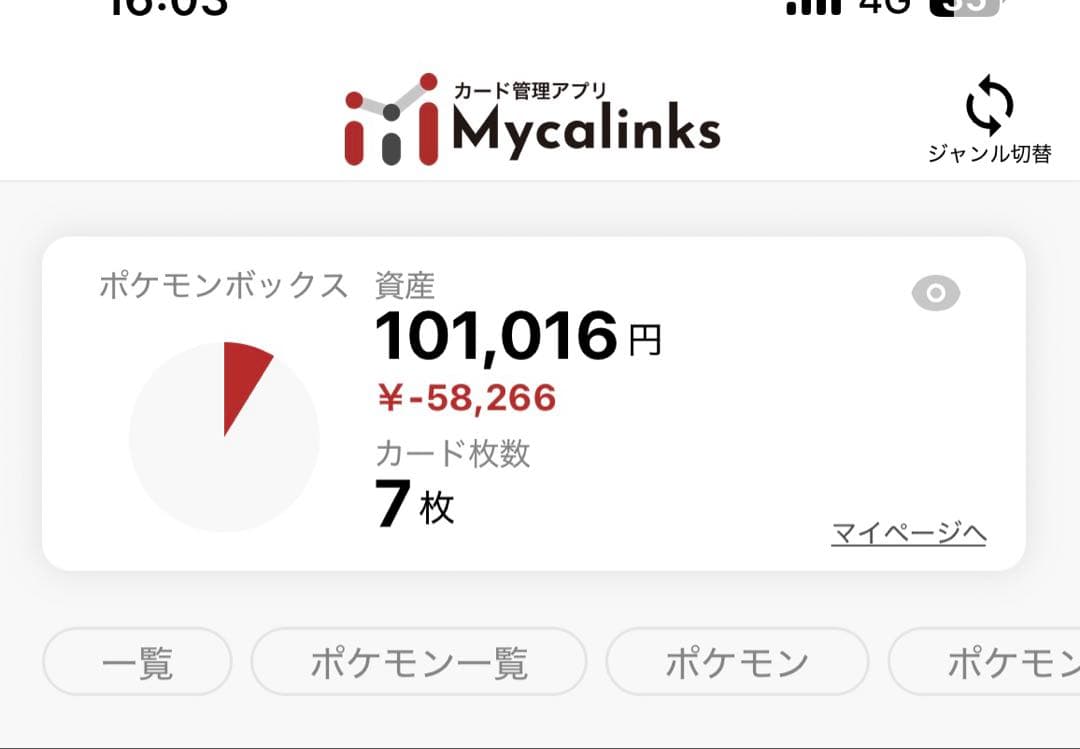Click the red slice of the pie chart
Image resolution: width=1080 pixels, height=749 pixels.
pyautogui.click(x=242, y=376)
